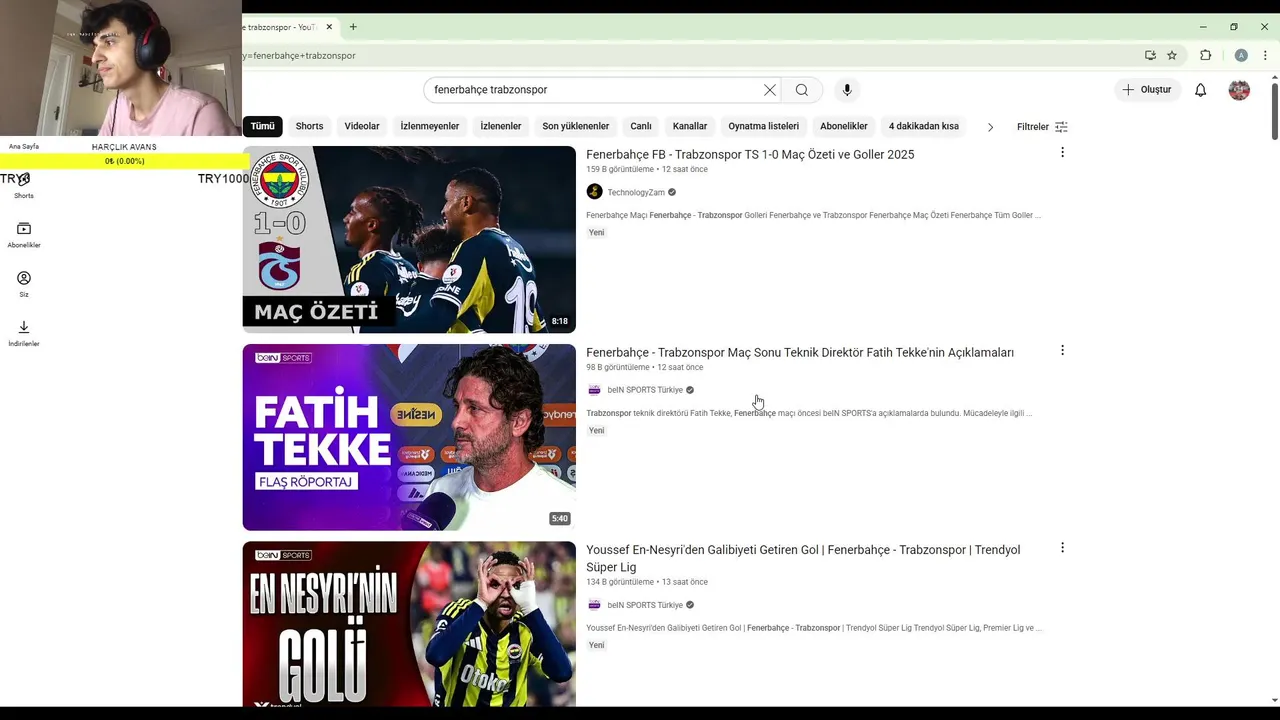
Task: Select the 4 dakikadan kısa chip
Action: coord(924,127)
